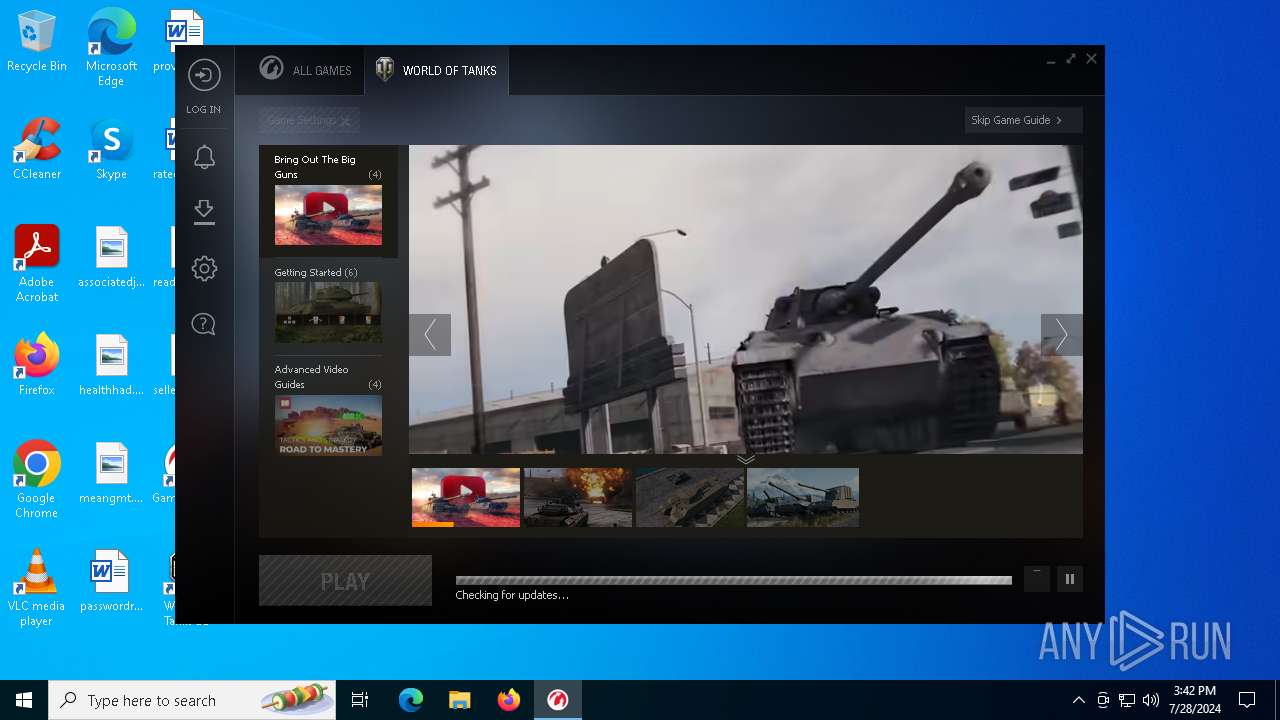Viewport: 1280px width, 720px height.
Task: Open the meangmt image file on desktop
Action: [111, 473]
